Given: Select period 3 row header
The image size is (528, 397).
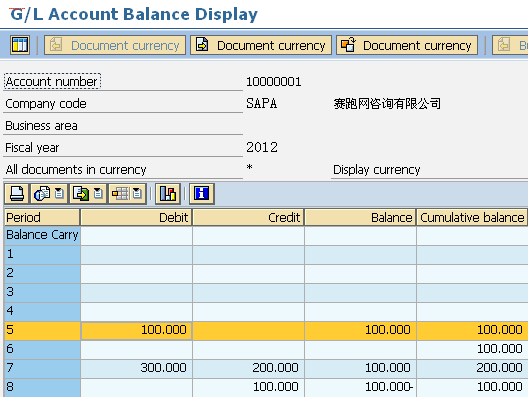Looking at the screenshot, I should [42, 292].
